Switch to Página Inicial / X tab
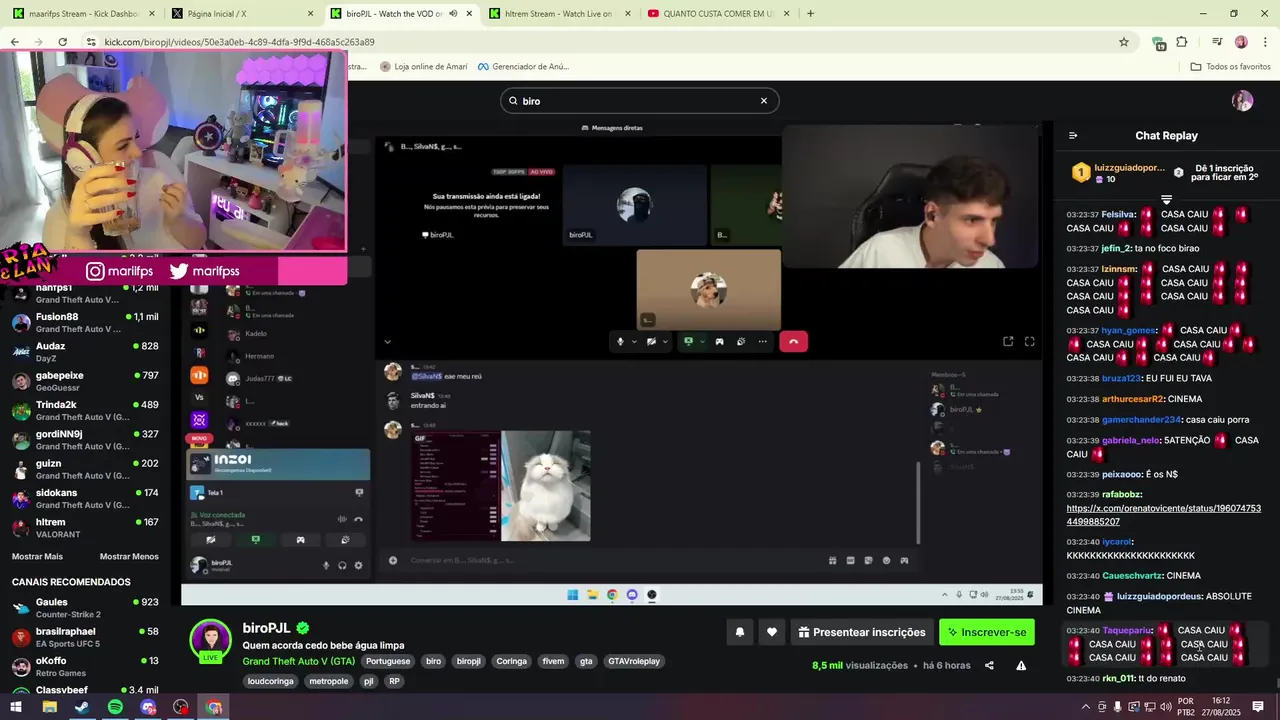Image resolution: width=1280 pixels, height=720 pixels. click(240, 14)
